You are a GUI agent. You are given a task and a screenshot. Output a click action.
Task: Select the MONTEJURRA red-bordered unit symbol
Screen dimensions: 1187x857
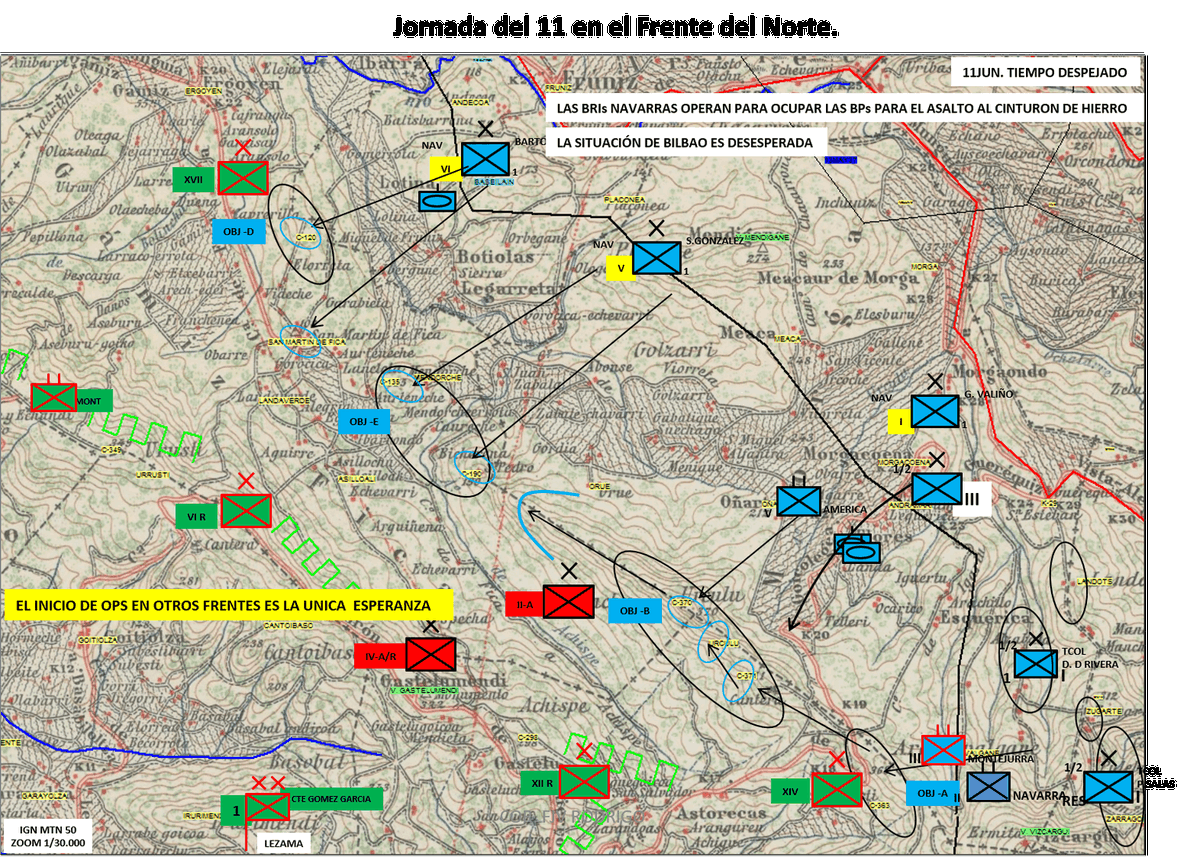coord(943,749)
